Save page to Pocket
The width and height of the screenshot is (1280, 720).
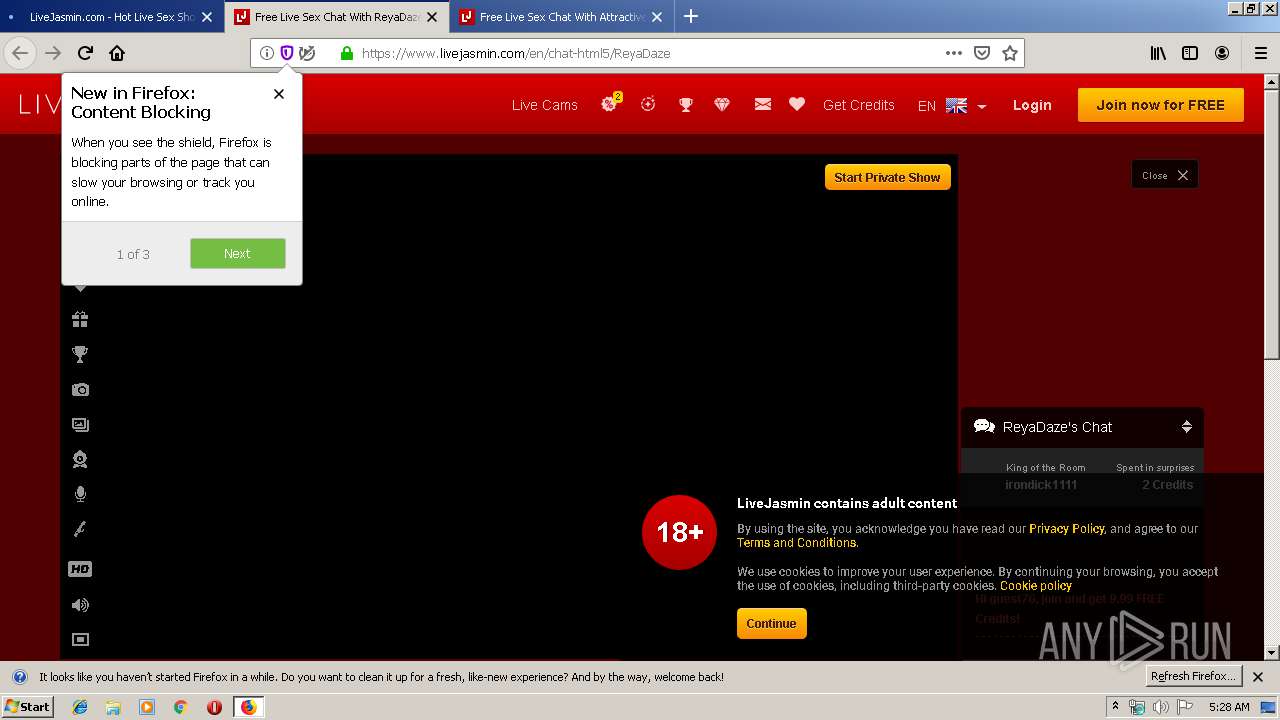click(982, 53)
